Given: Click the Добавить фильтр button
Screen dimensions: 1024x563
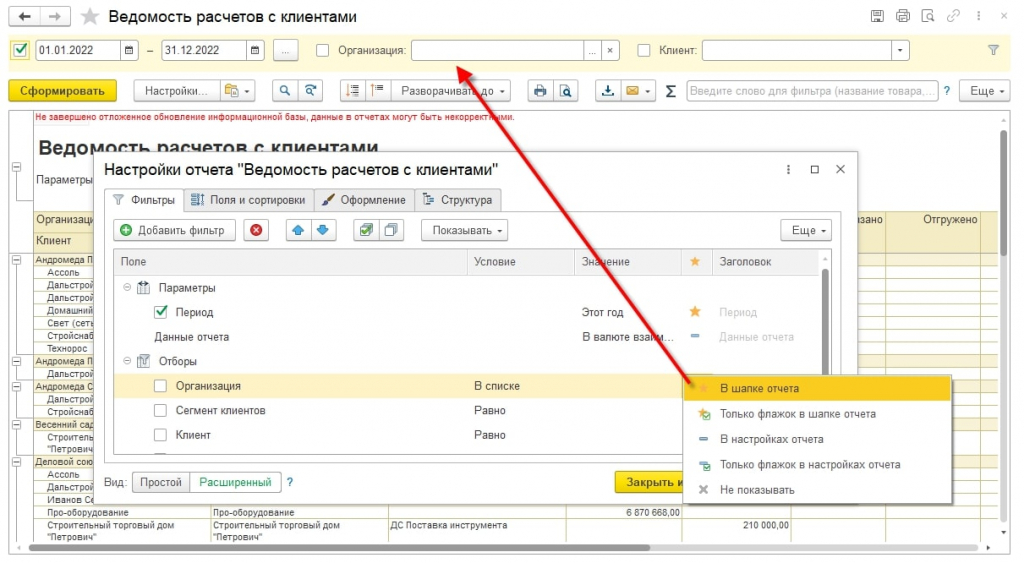Looking at the screenshot, I should [x=174, y=230].
